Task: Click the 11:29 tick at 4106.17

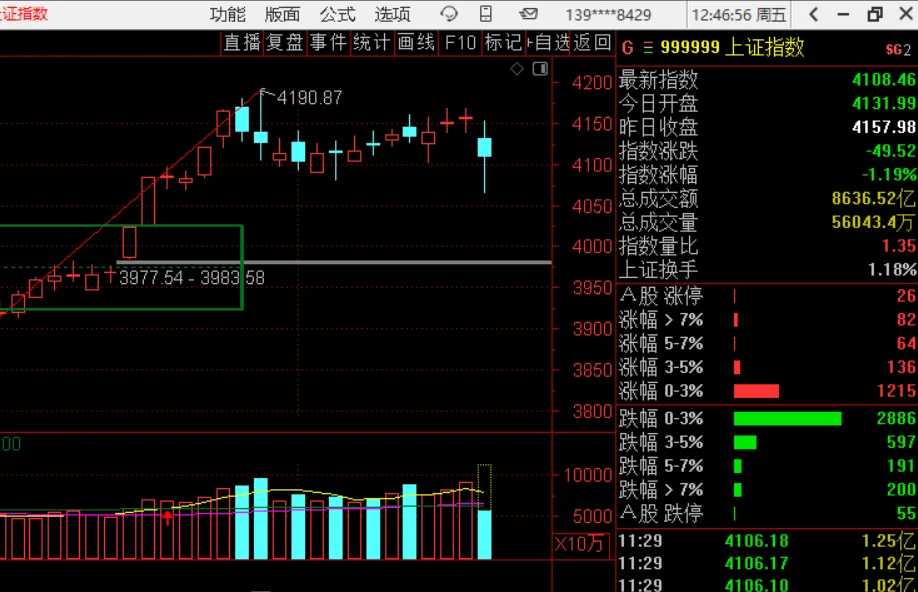Action: tap(767, 563)
